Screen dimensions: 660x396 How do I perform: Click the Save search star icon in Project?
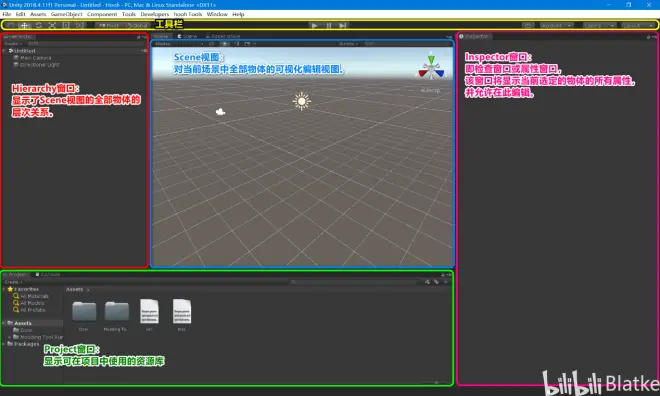click(445, 282)
